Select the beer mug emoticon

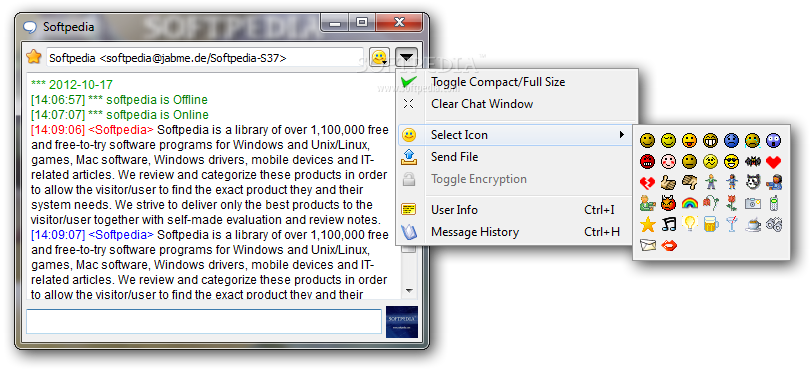pyautogui.click(x=710, y=224)
